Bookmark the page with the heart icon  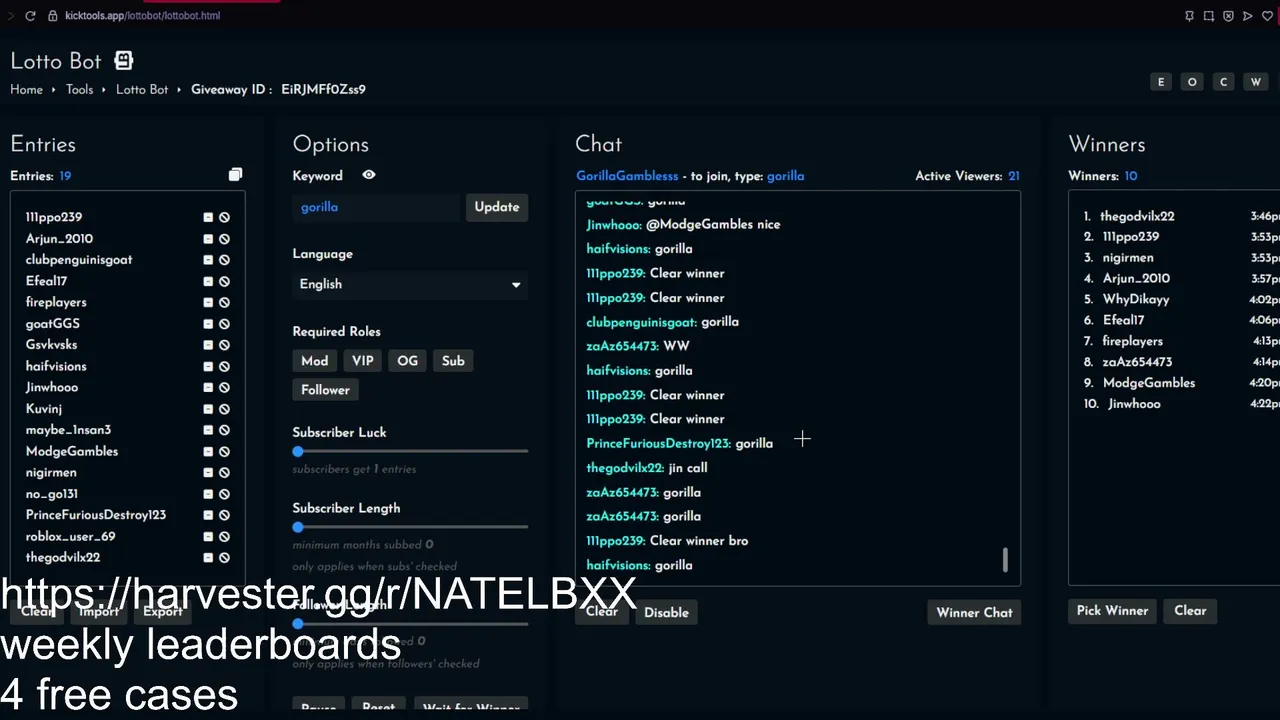coord(1266,16)
